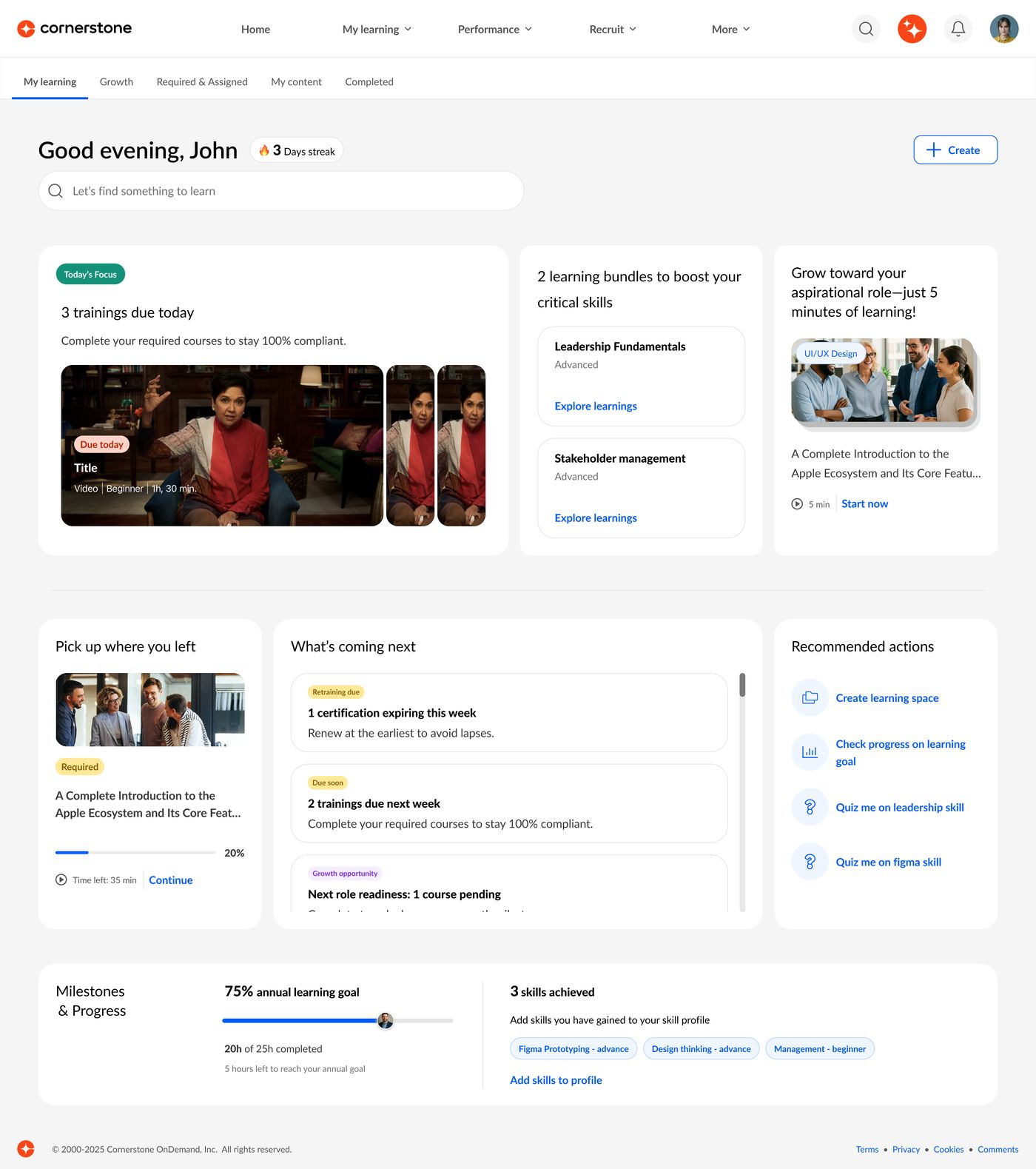
Task: Switch to the Required & Assigned tab
Action: (202, 81)
